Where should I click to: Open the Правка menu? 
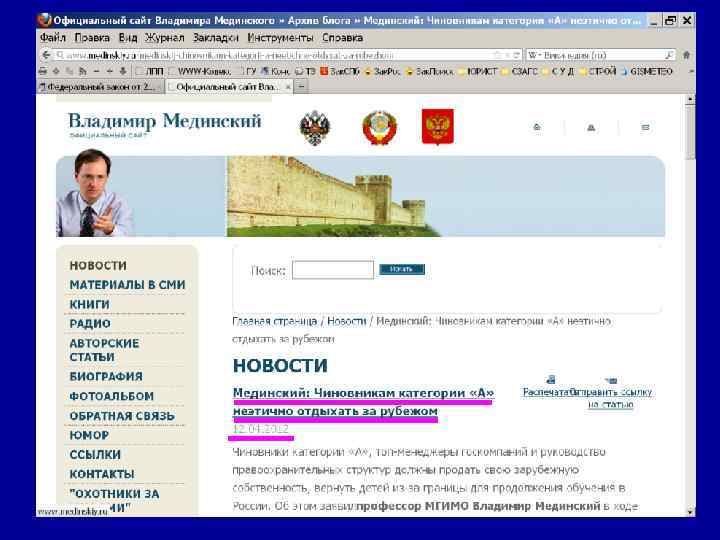pyautogui.click(x=92, y=38)
